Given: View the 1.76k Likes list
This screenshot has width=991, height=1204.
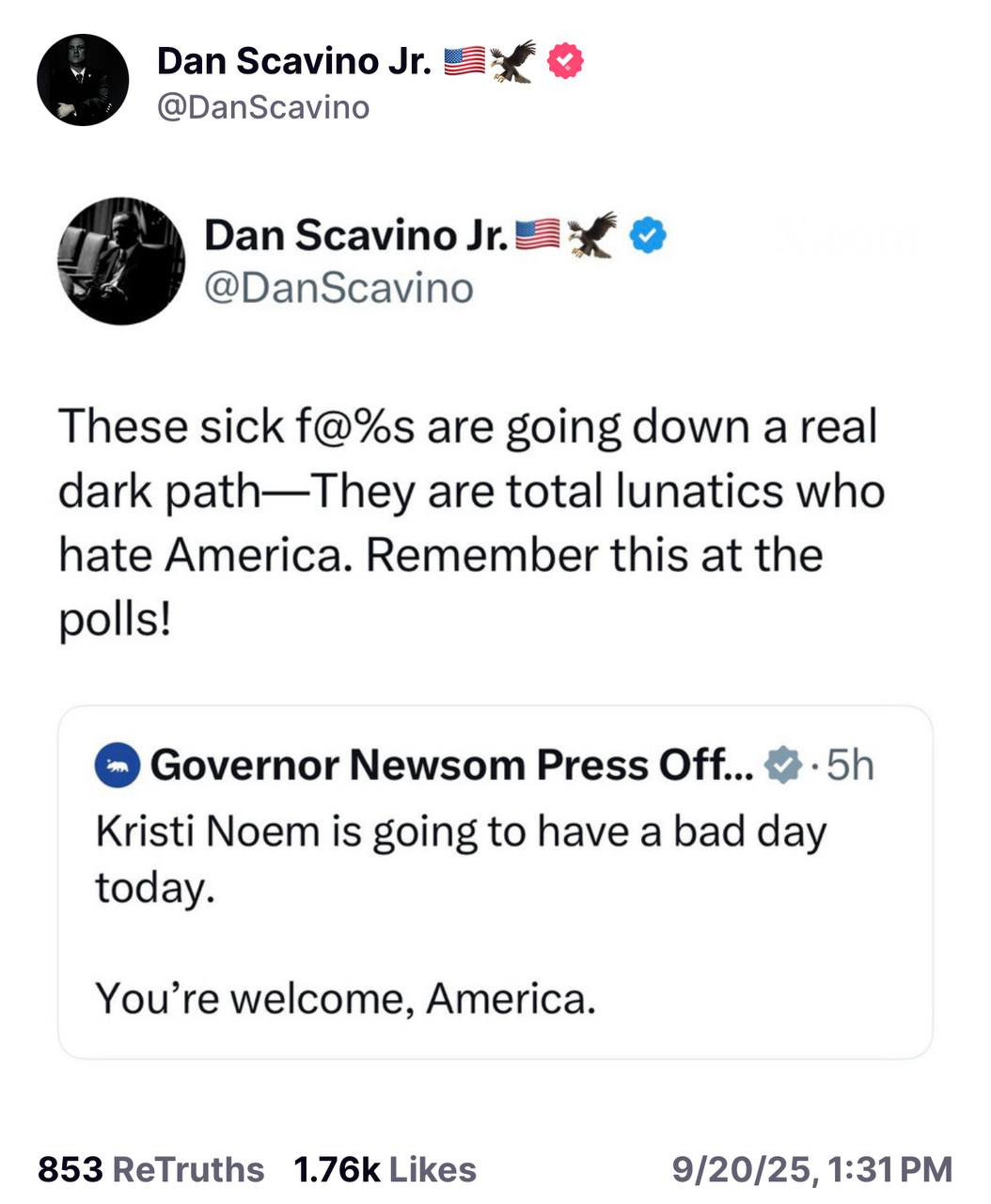Looking at the screenshot, I should point(385,1169).
